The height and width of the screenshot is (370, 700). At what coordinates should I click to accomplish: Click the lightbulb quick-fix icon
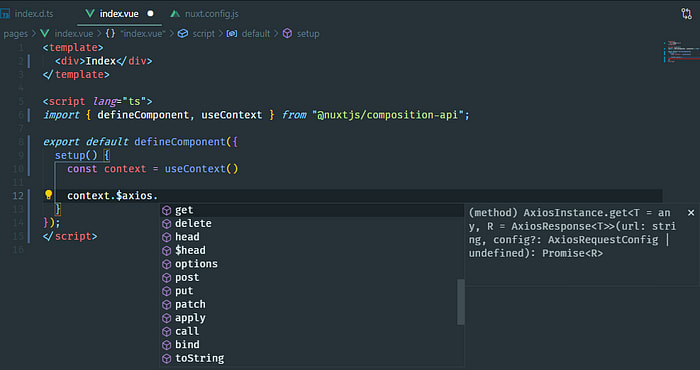click(x=48, y=195)
